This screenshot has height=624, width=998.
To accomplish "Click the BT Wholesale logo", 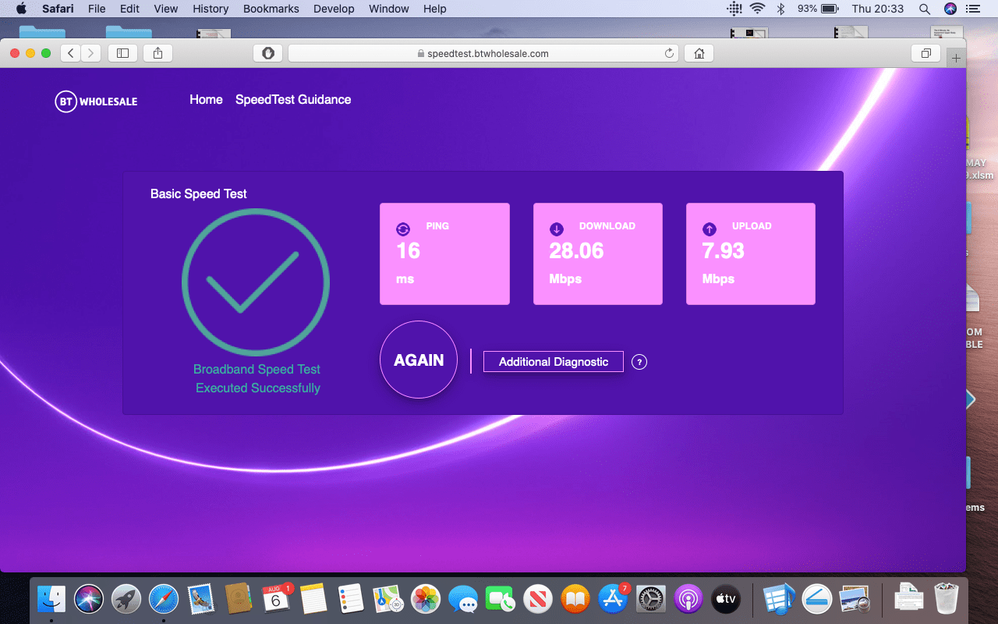I will (96, 100).
